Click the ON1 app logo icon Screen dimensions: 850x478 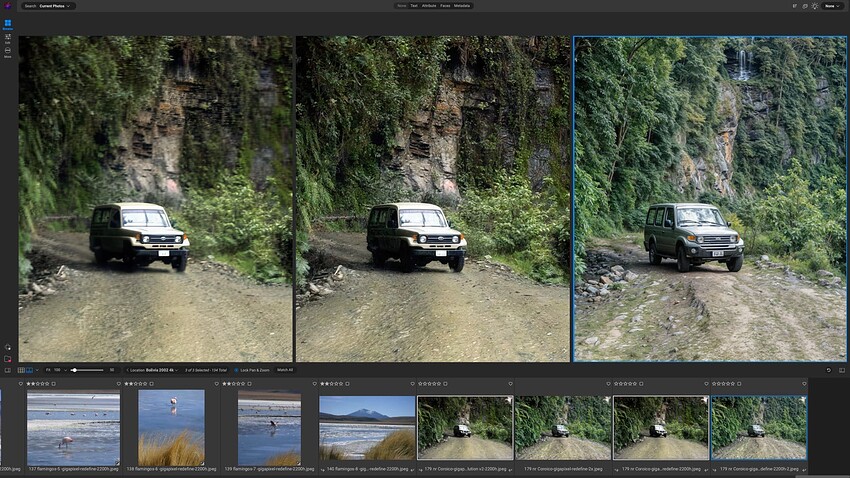(x=8, y=5)
